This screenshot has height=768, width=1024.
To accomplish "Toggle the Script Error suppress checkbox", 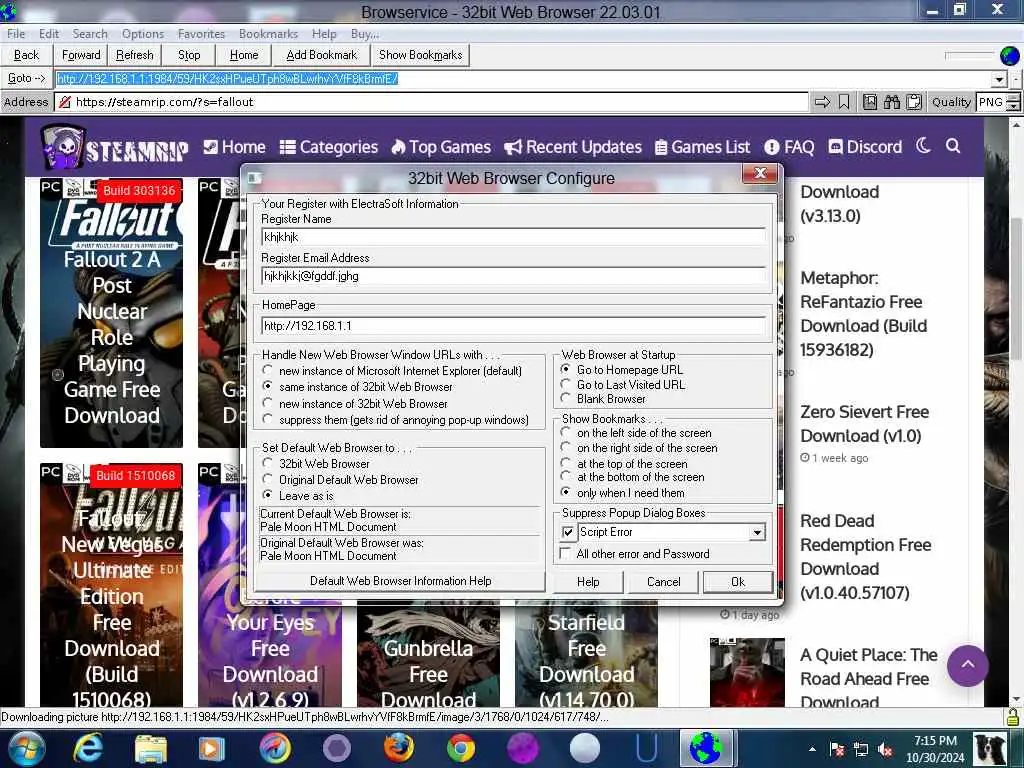I will (x=568, y=532).
